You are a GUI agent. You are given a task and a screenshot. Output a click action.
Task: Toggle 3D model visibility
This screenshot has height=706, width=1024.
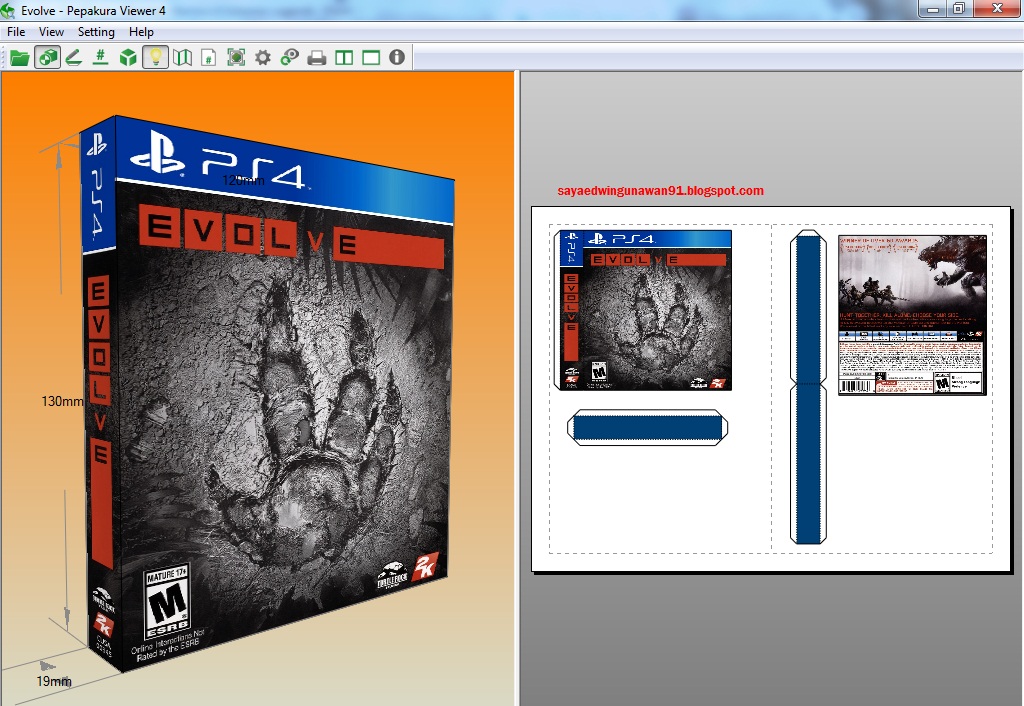126,57
